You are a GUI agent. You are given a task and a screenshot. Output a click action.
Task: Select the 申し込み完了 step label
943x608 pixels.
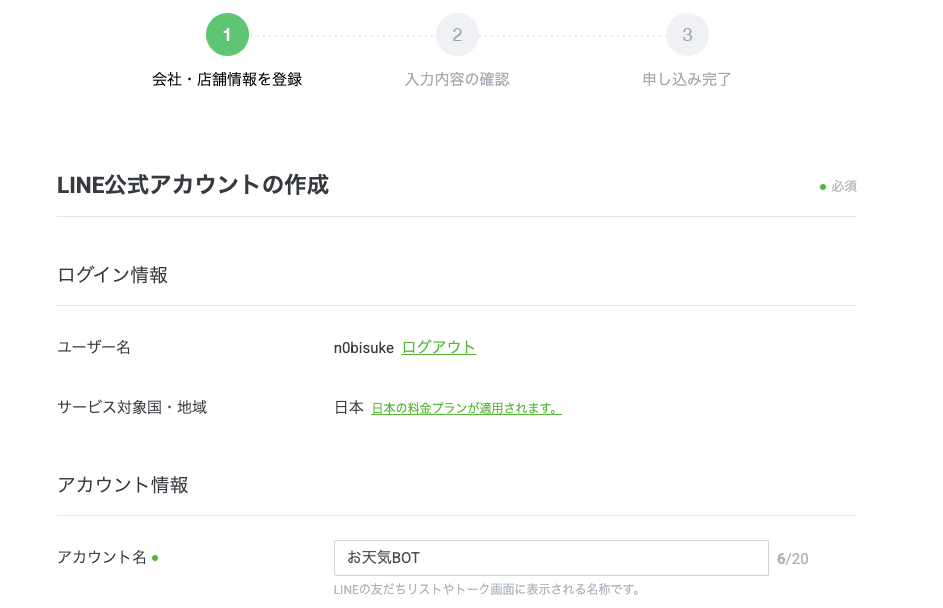click(687, 79)
